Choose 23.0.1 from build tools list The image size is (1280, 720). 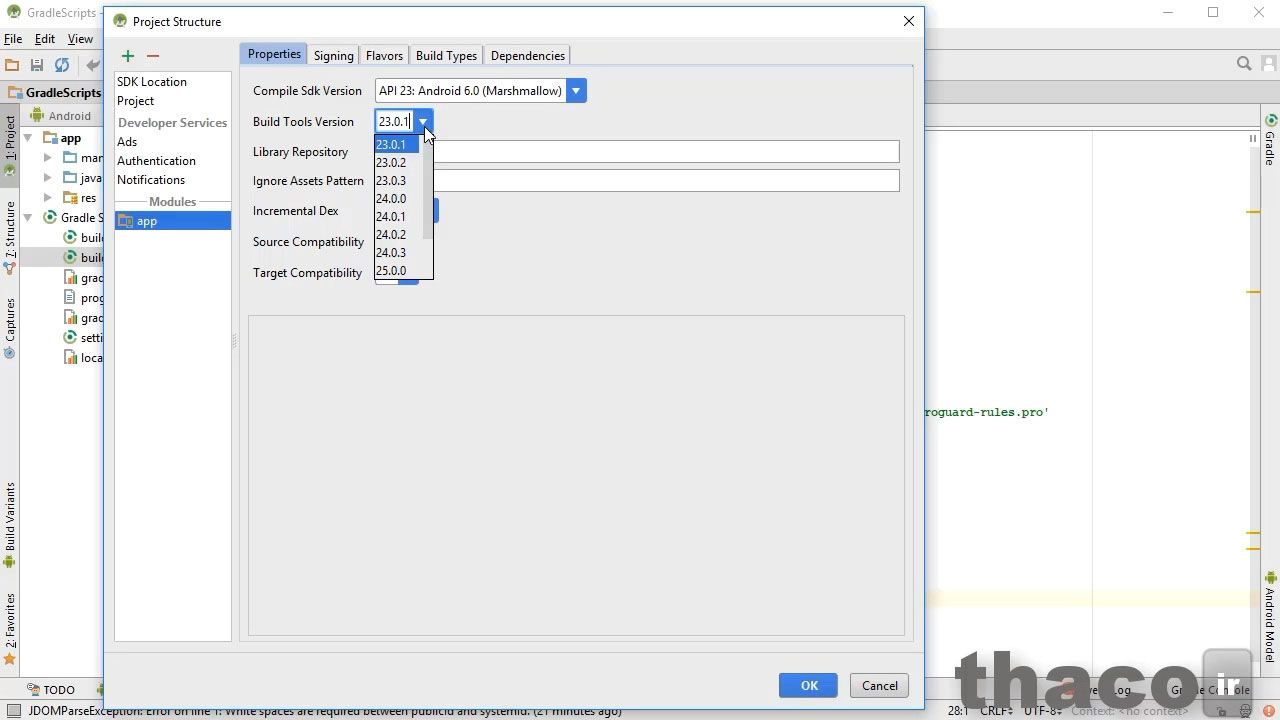click(396, 145)
